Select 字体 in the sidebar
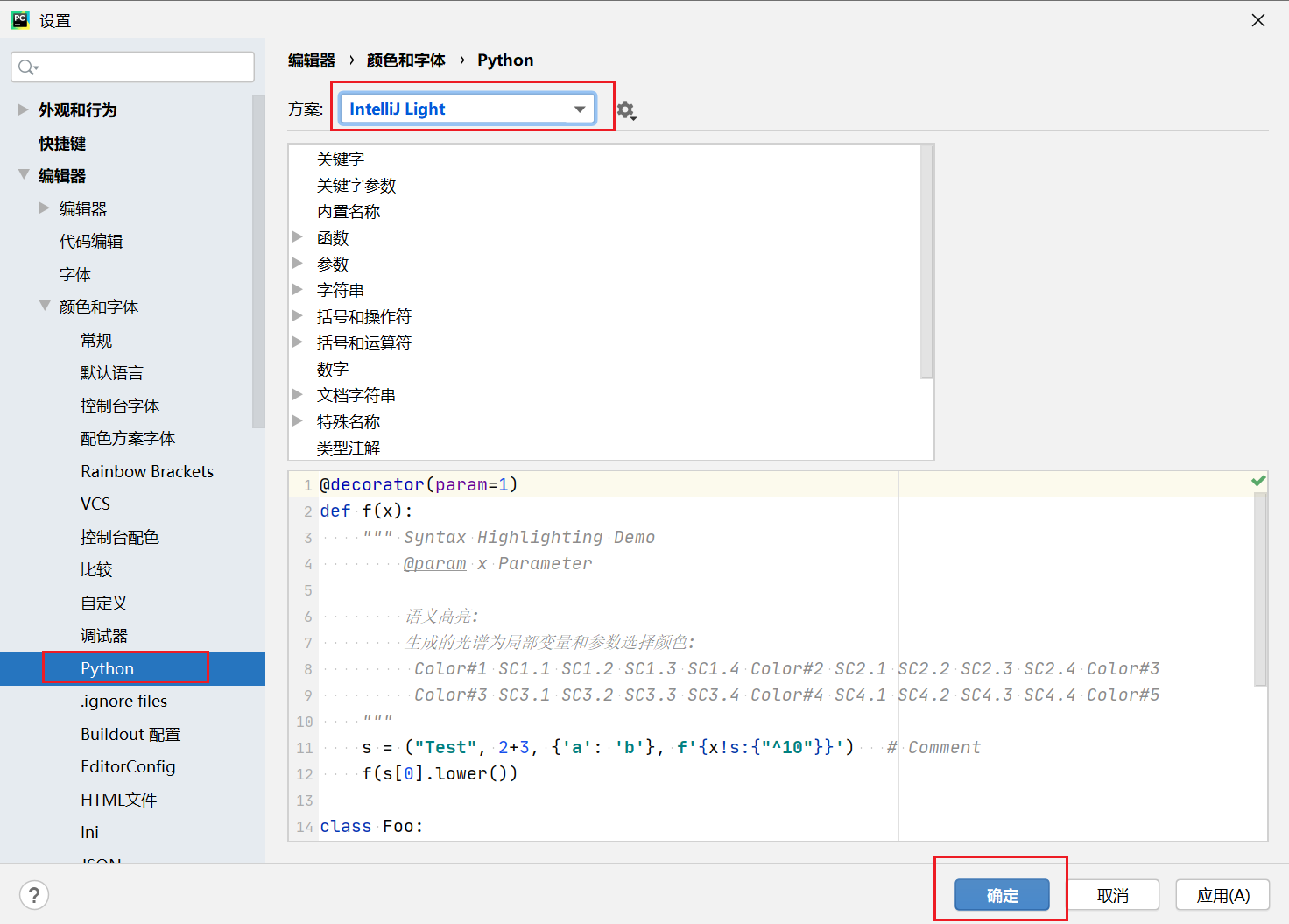This screenshot has height=924, width=1289. pyautogui.click(x=75, y=274)
